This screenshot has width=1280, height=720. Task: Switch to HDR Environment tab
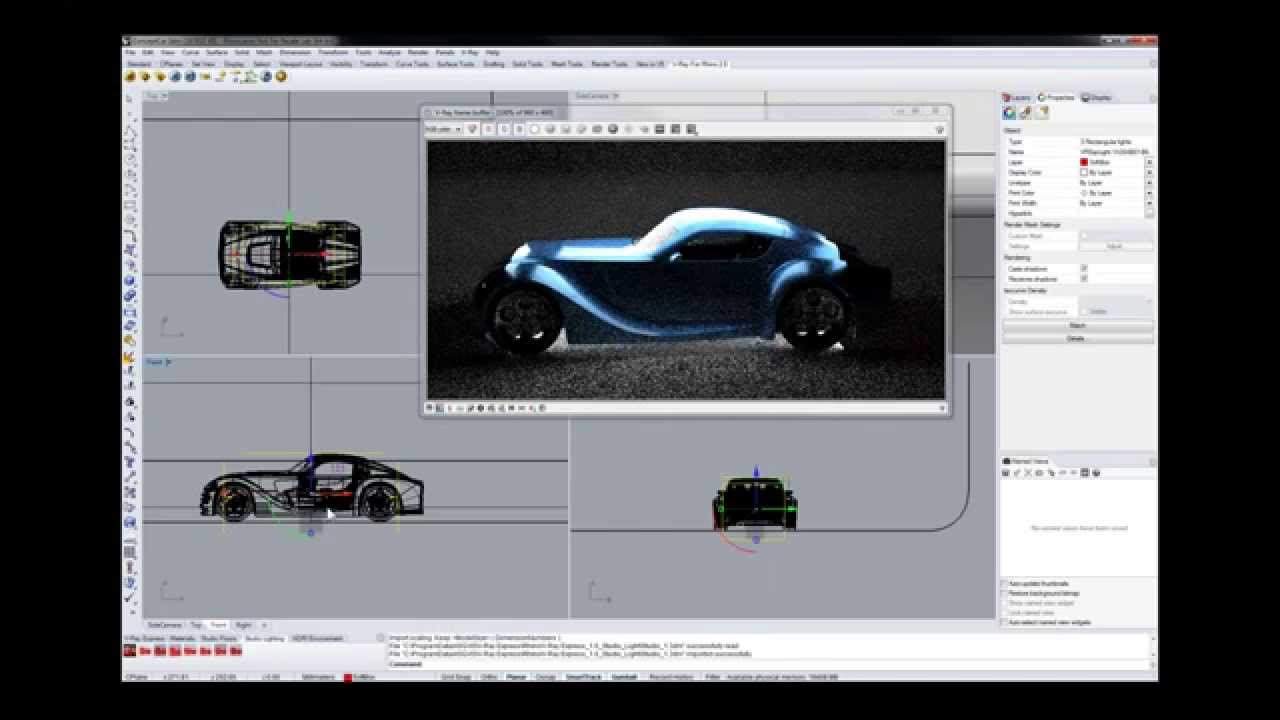click(x=317, y=638)
